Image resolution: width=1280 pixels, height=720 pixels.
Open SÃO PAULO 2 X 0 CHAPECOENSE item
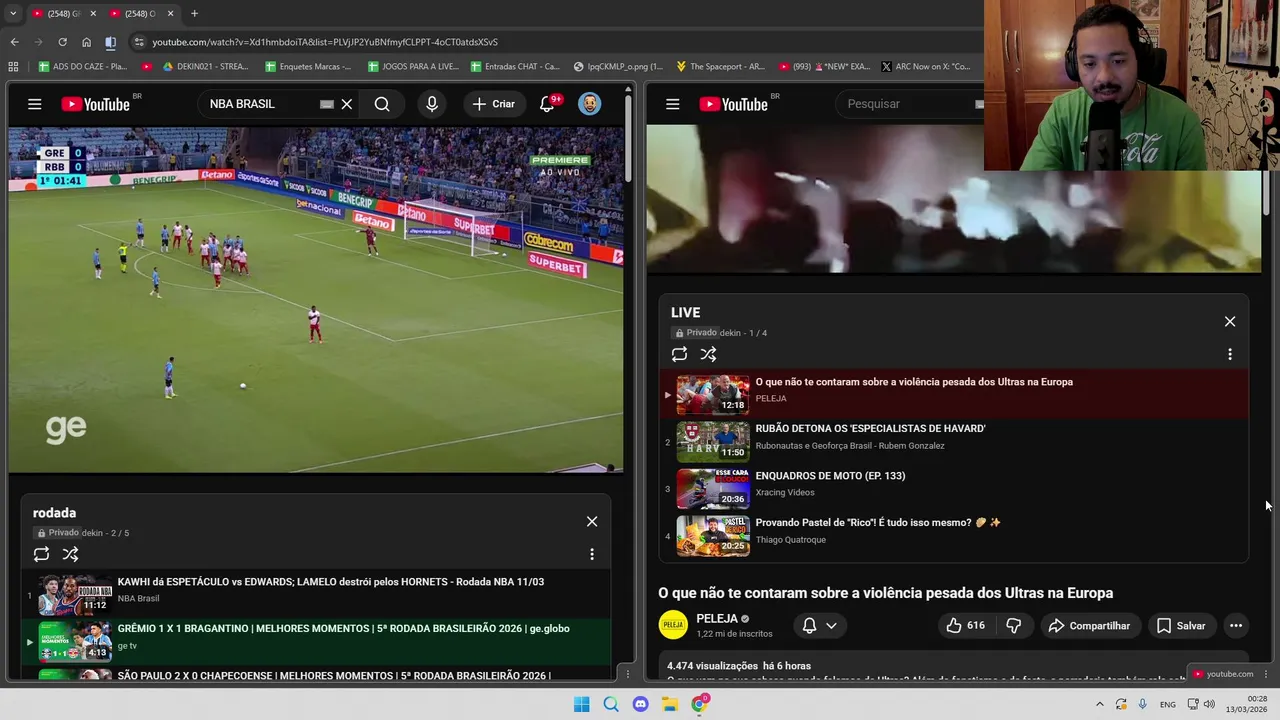tap(316, 674)
